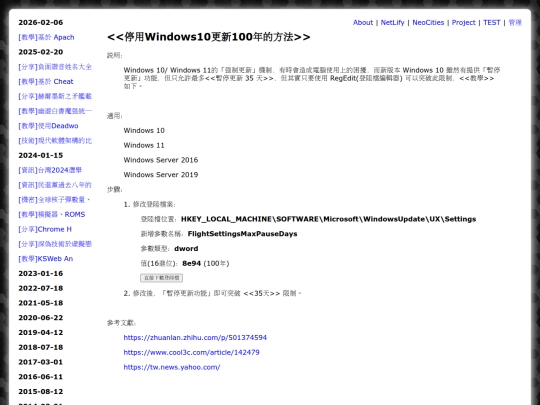
Task: Collapse the 2026-02-06 date group
Action: click(x=41, y=22)
